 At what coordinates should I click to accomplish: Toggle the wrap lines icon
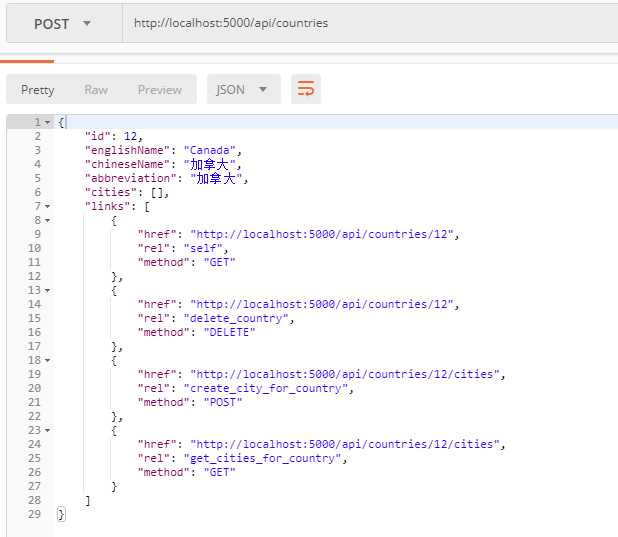click(306, 89)
